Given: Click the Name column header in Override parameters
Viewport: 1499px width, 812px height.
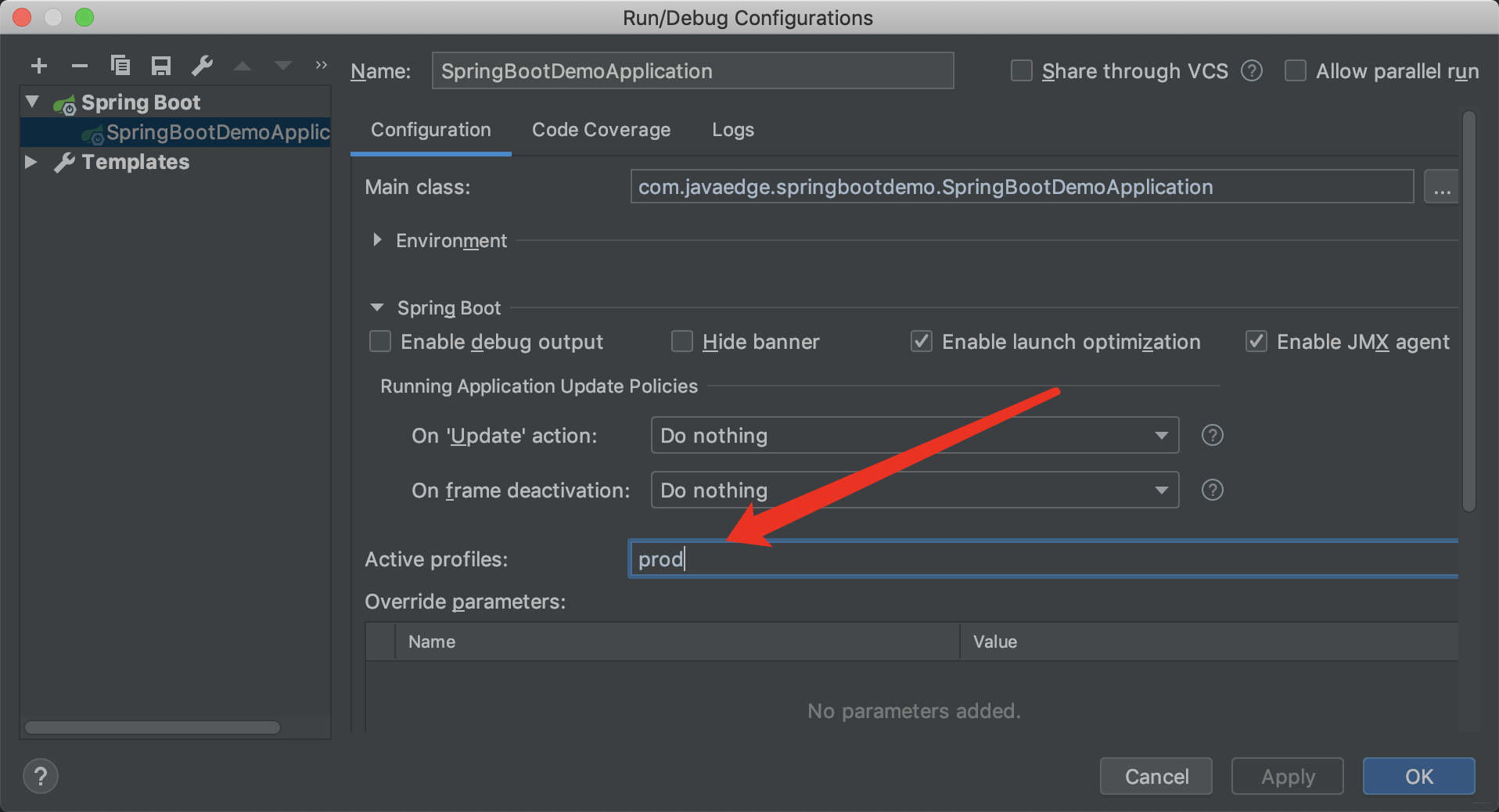Looking at the screenshot, I should click(678, 641).
